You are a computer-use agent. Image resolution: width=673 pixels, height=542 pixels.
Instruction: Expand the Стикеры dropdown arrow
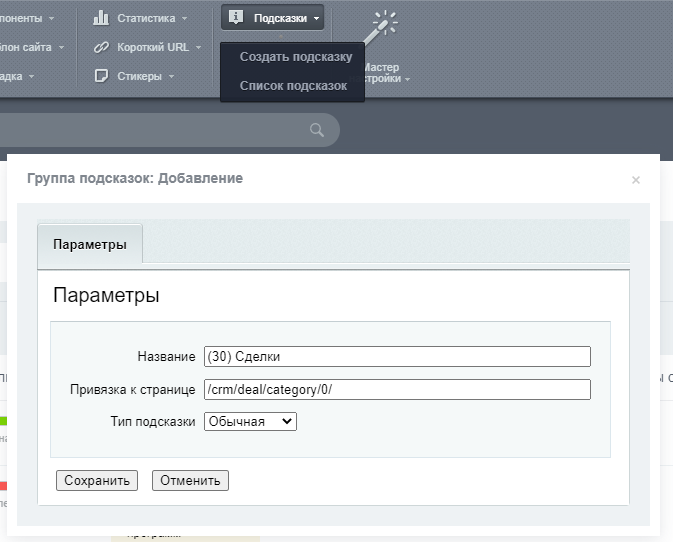pos(171,76)
